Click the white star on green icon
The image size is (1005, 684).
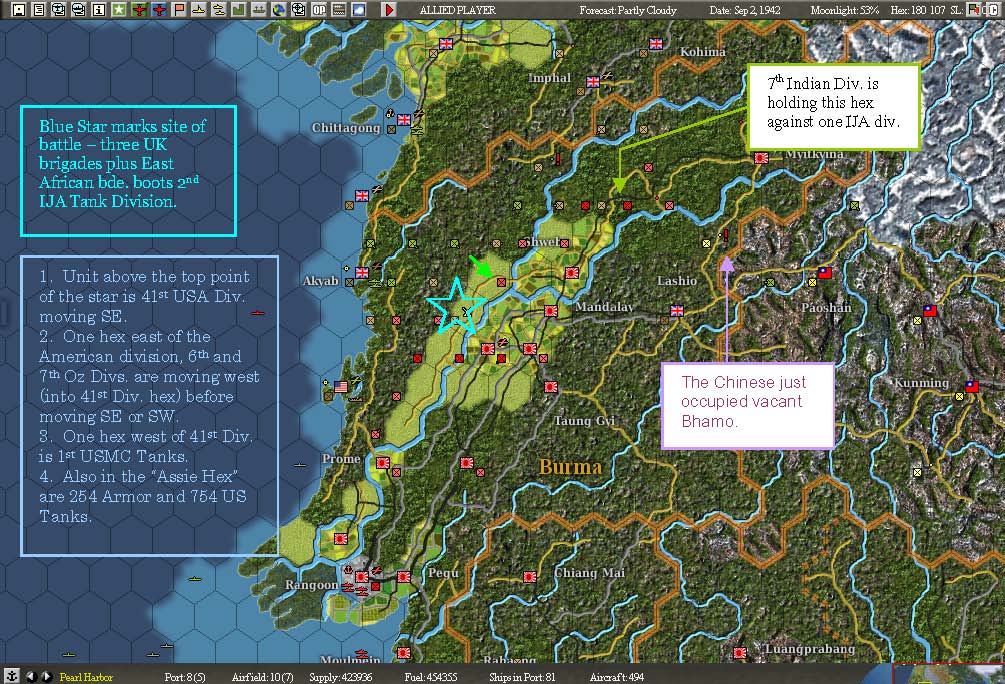pos(119,10)
